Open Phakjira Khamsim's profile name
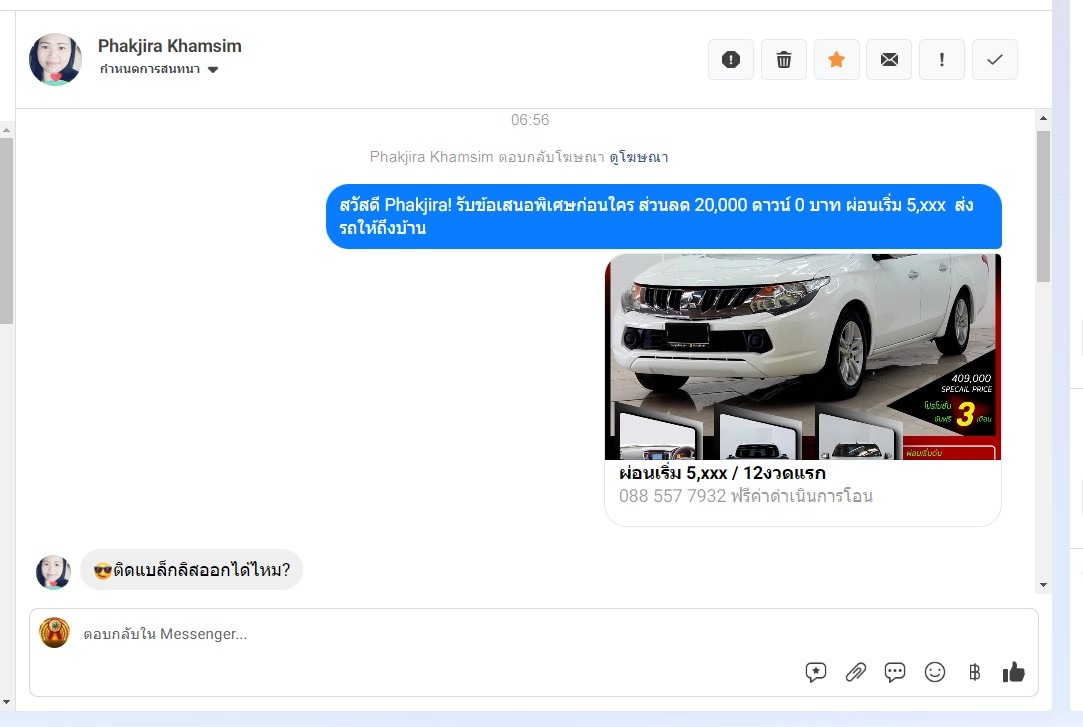 (x=170, y=46)
